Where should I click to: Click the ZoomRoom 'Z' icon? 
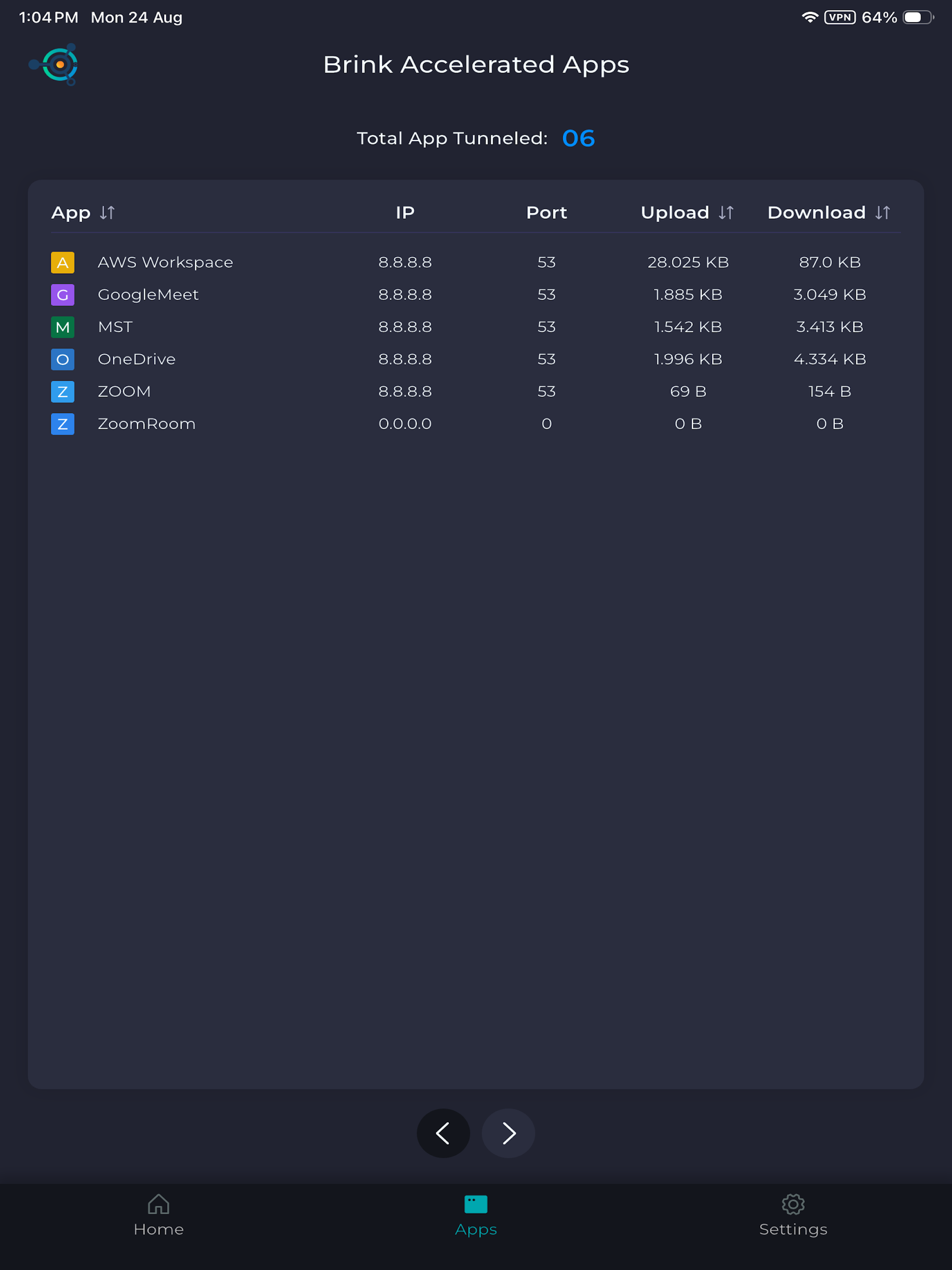click(x=63, y=424)
